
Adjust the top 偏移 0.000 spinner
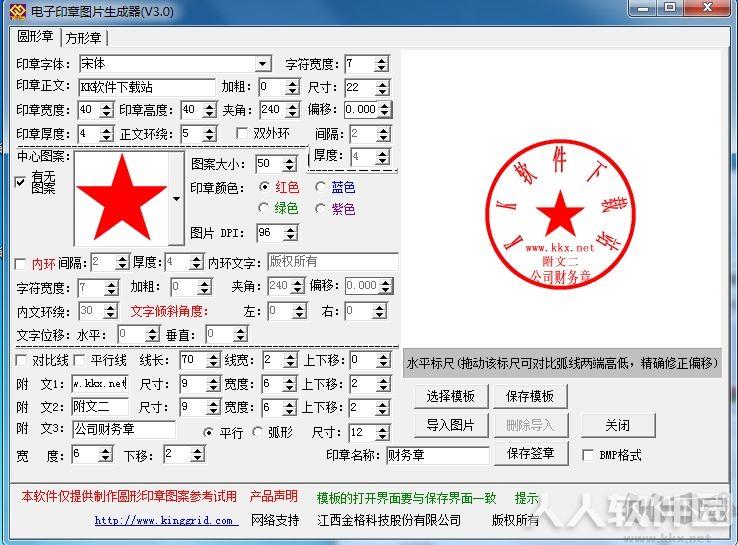[385, 110]
